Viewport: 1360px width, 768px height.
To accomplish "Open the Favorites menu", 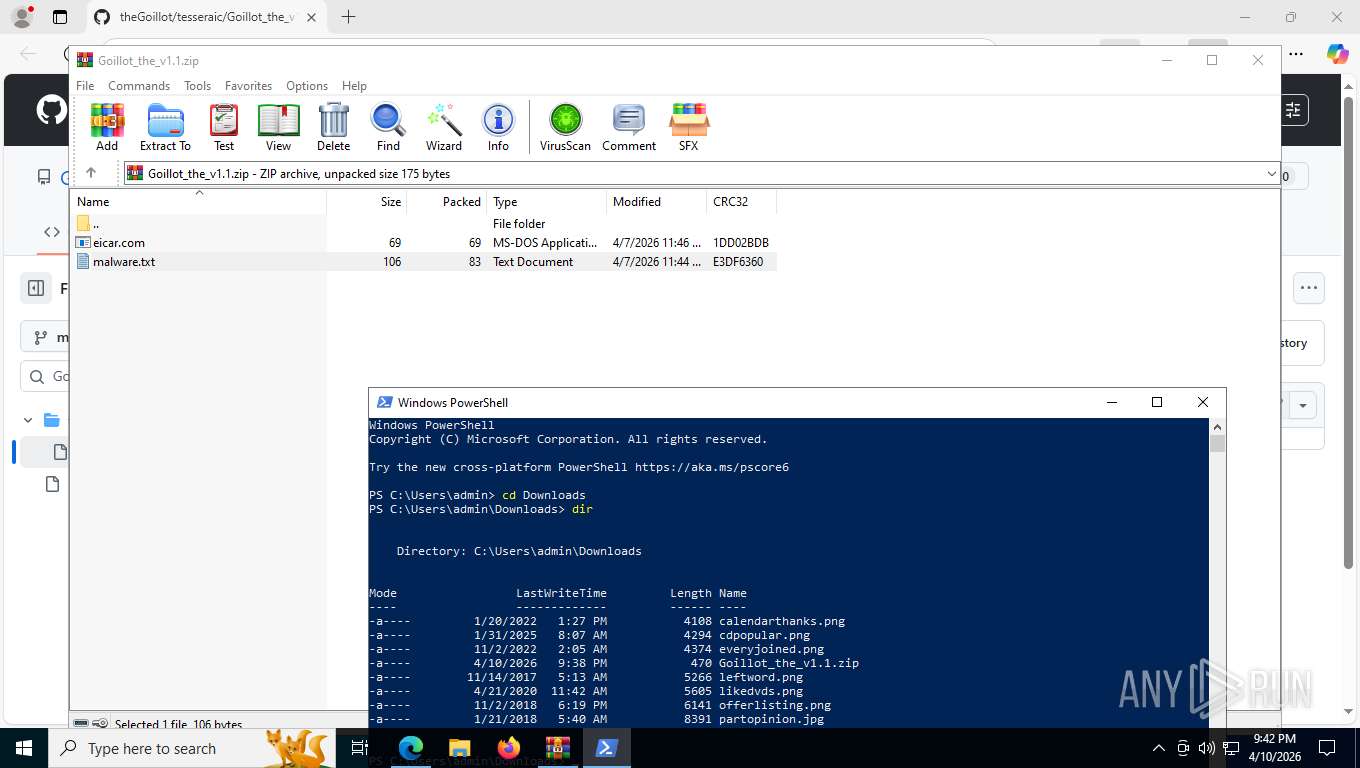I will coord(248,86).
